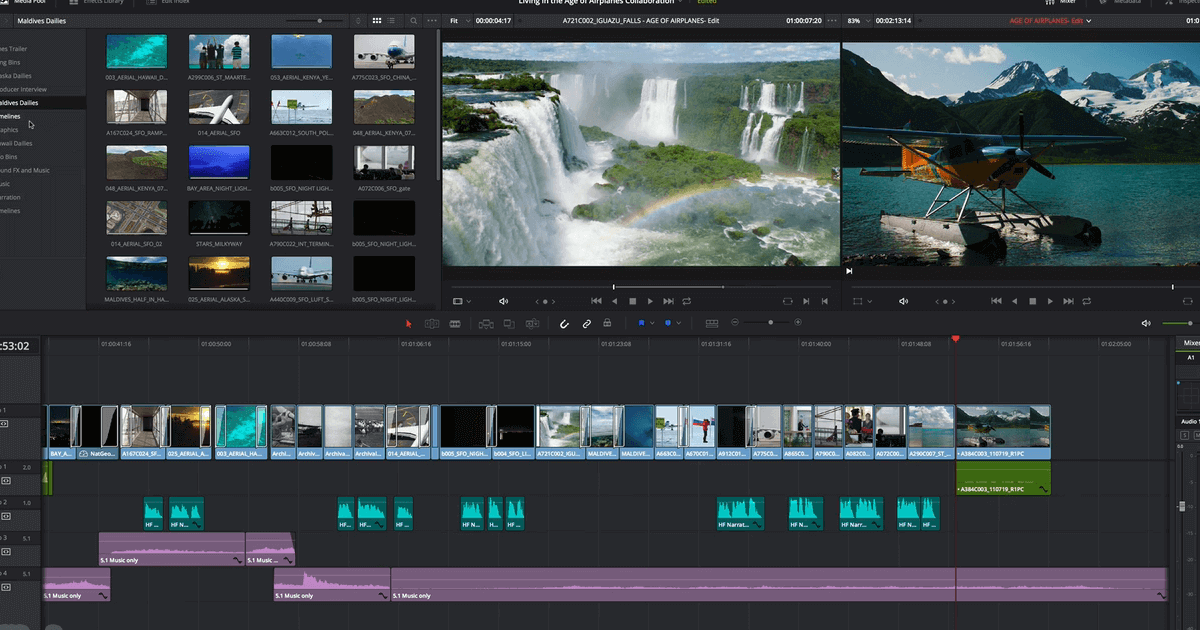Switch media pool to list view
This screenshot has height=630, width=1200.
click(x=393, y=20)
